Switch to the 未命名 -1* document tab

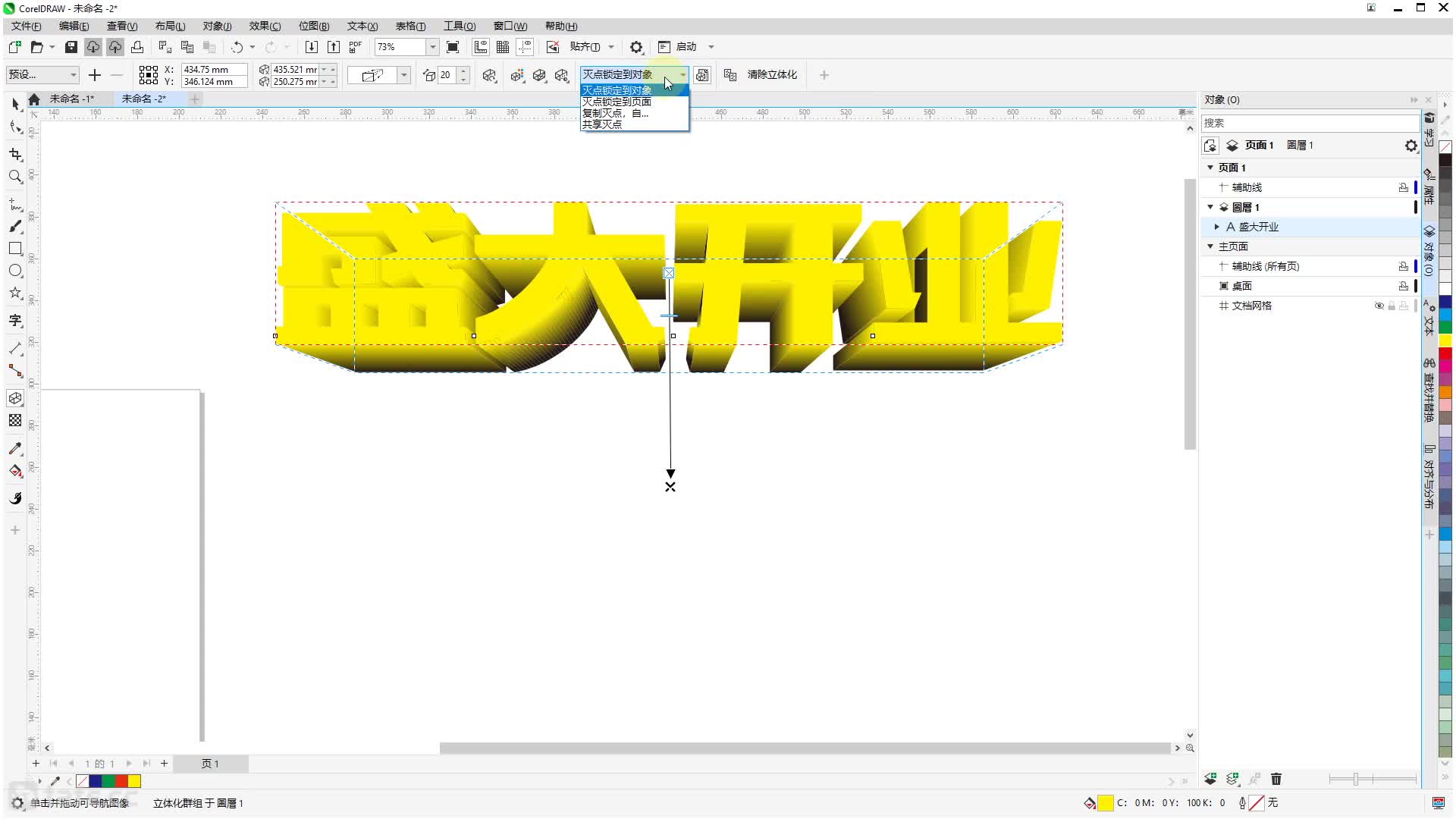72,99
